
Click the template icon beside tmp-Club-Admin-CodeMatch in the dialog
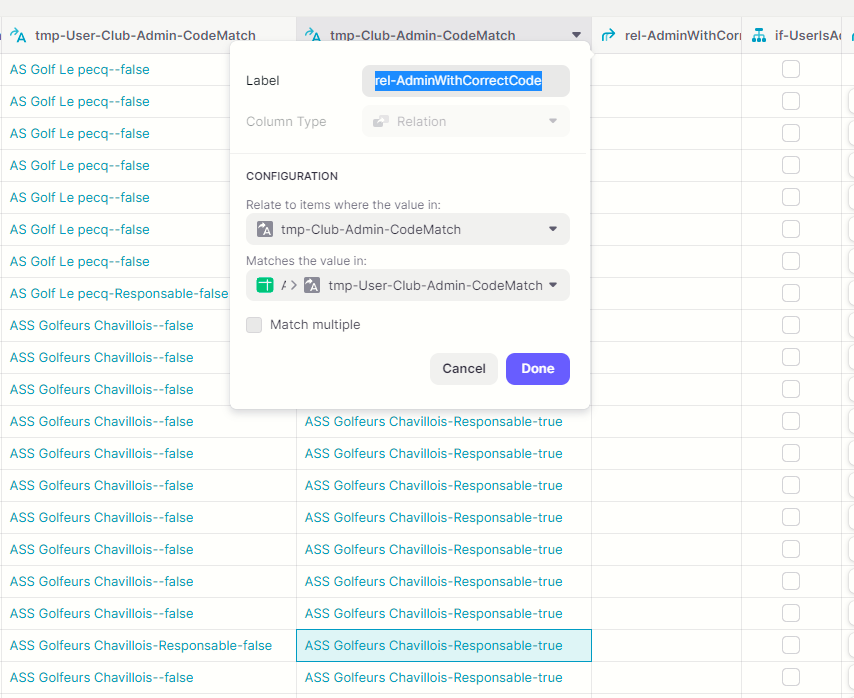pos(265,229)
